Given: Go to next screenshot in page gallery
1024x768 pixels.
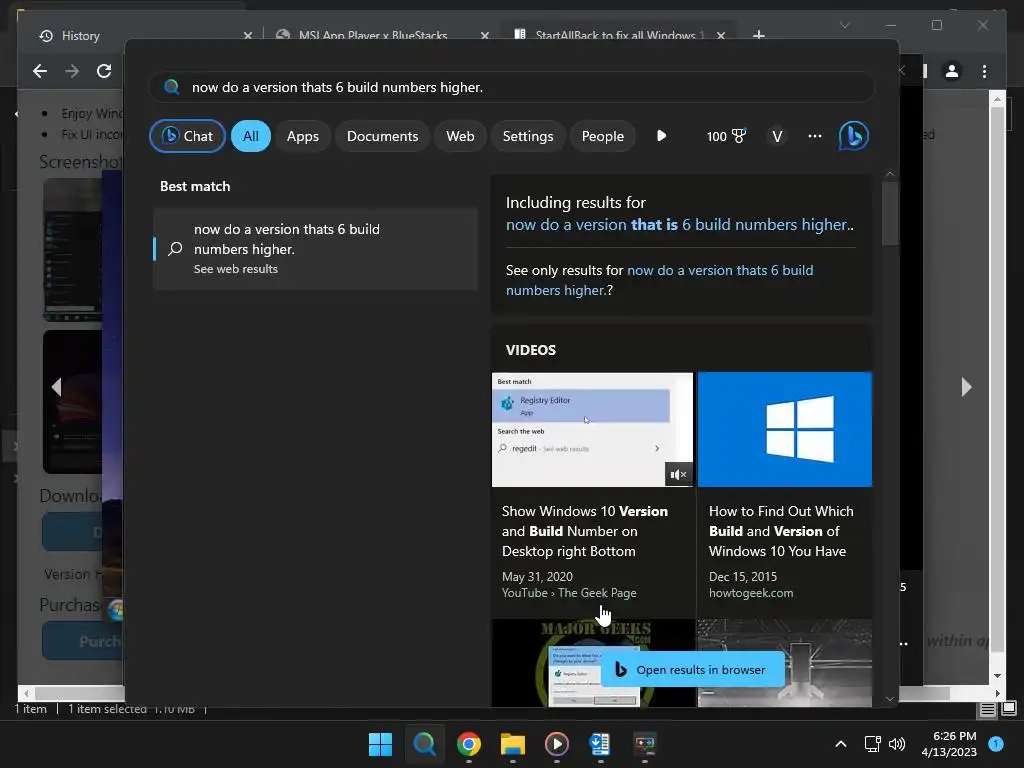Looking at the screenshot, I should [967, 387].
